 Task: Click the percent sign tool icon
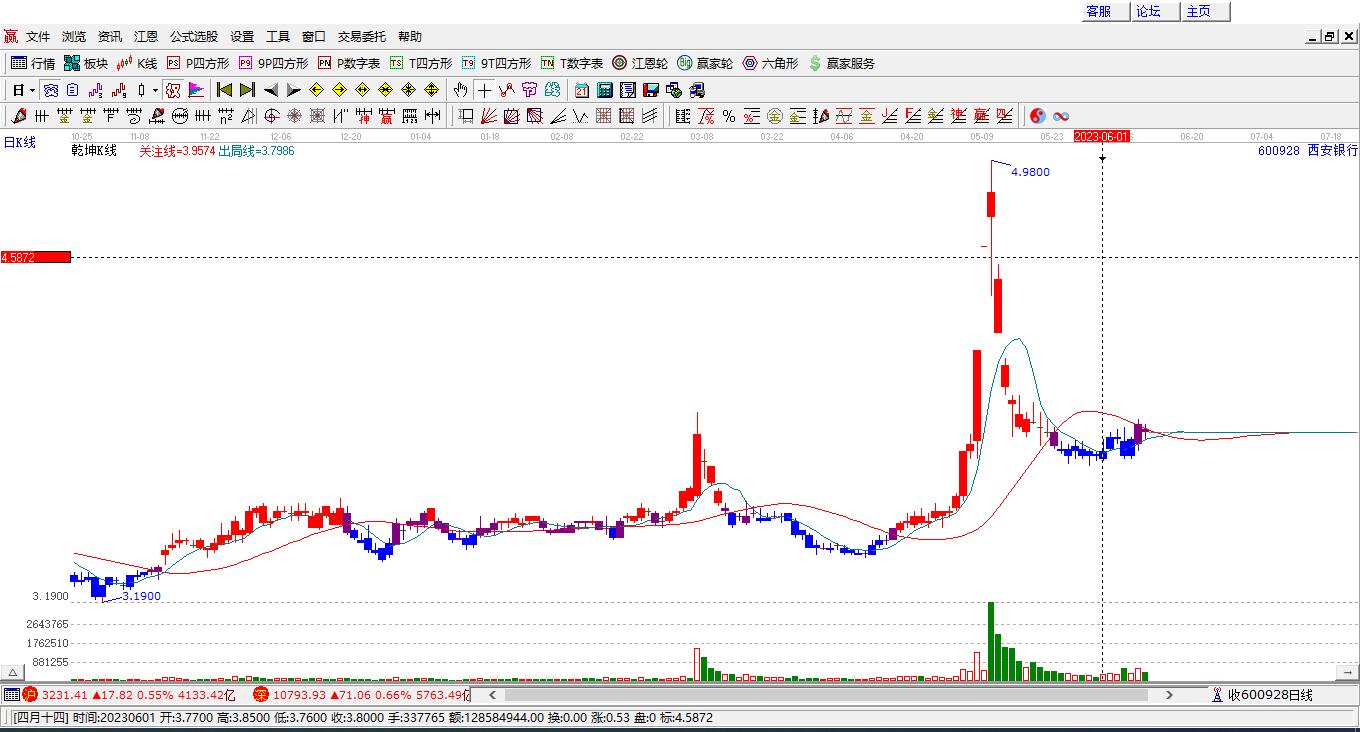coord(729,116)
